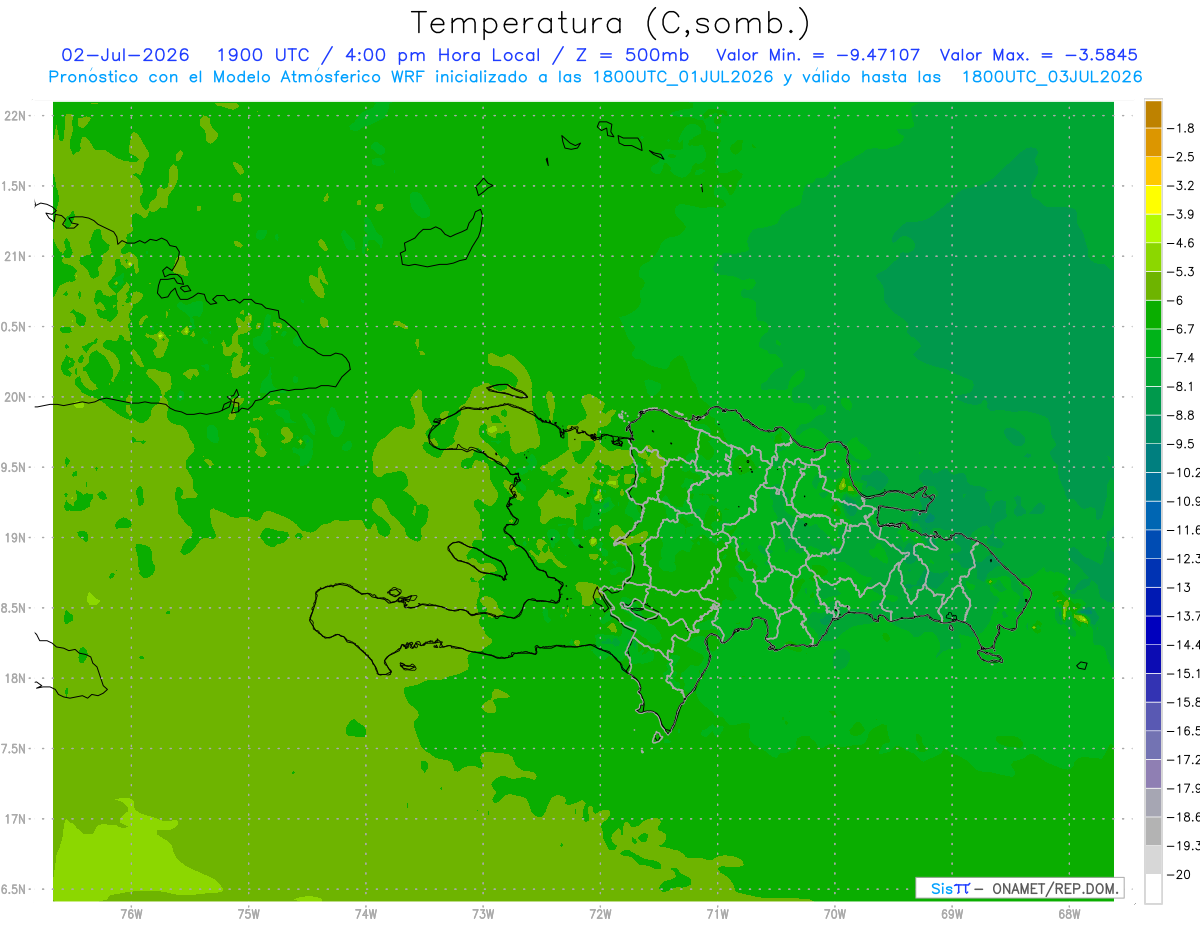This screenshot has height=927, width=1200.
Task: Click the colorbar label "-20"
Action: (1179, 875)
